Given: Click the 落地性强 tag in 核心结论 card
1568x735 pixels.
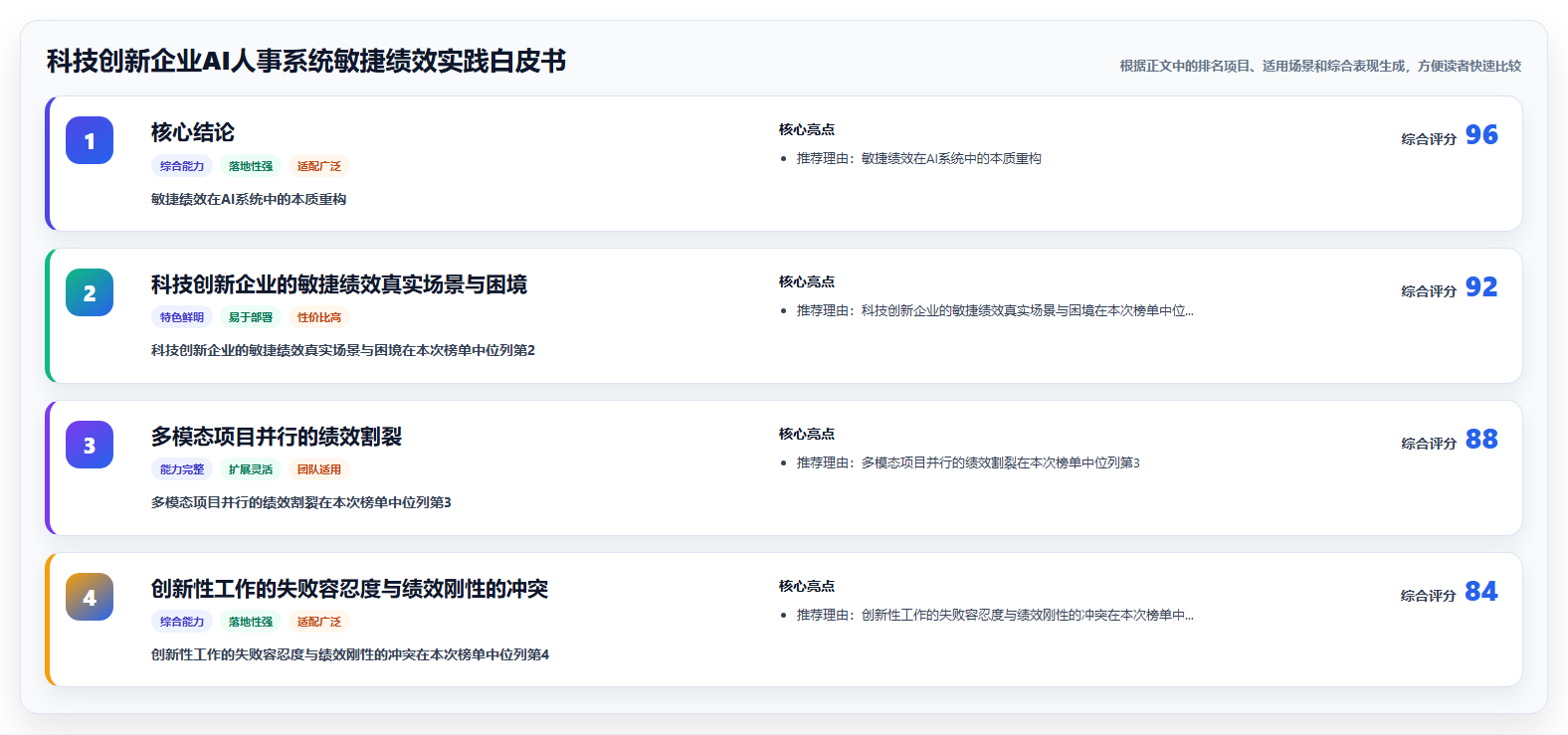Looking at the screenshot, I should click(x=251, y=166).
